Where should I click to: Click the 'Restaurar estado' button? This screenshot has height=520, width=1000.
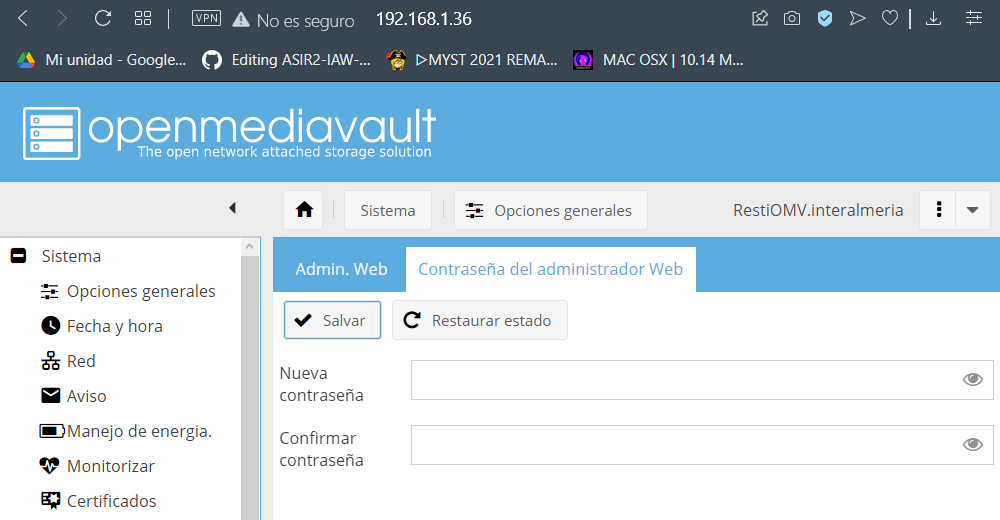[480, 320]
